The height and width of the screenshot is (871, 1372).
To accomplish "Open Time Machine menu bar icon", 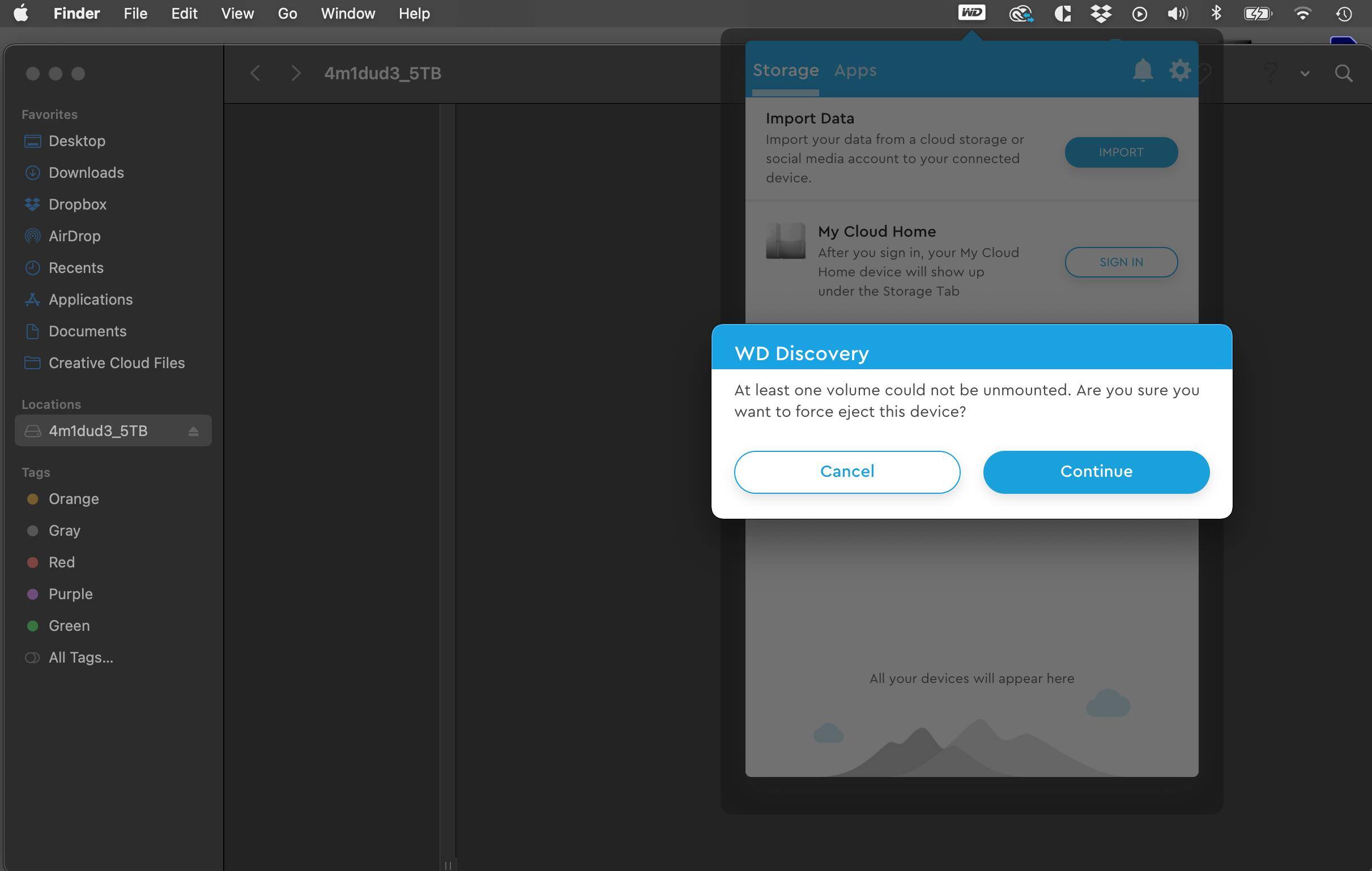I will click(1344, 13).
